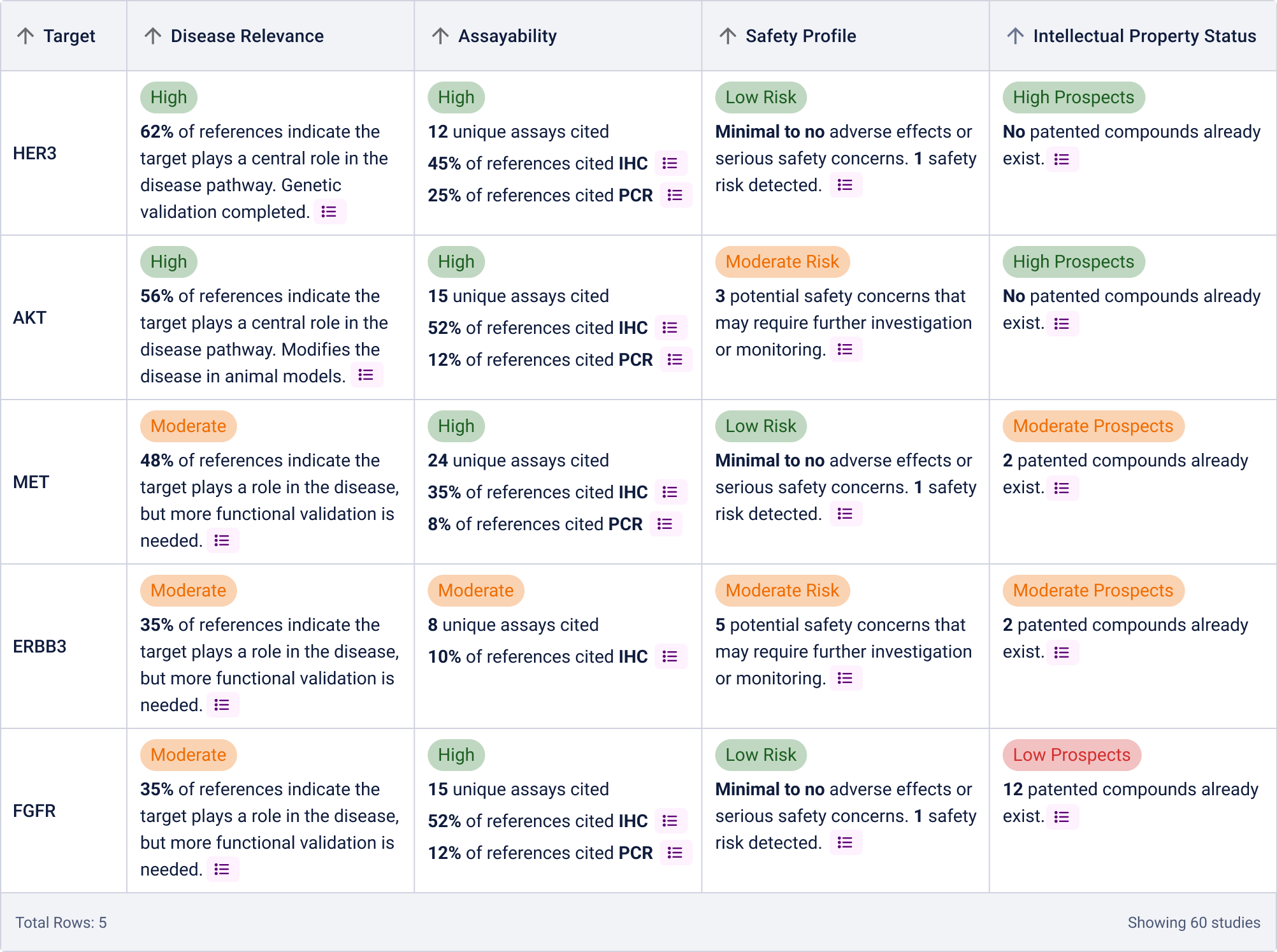Click '8 unique assays cited' text
The width and height of the screenshot is (1277, 952).
(514, 624)
